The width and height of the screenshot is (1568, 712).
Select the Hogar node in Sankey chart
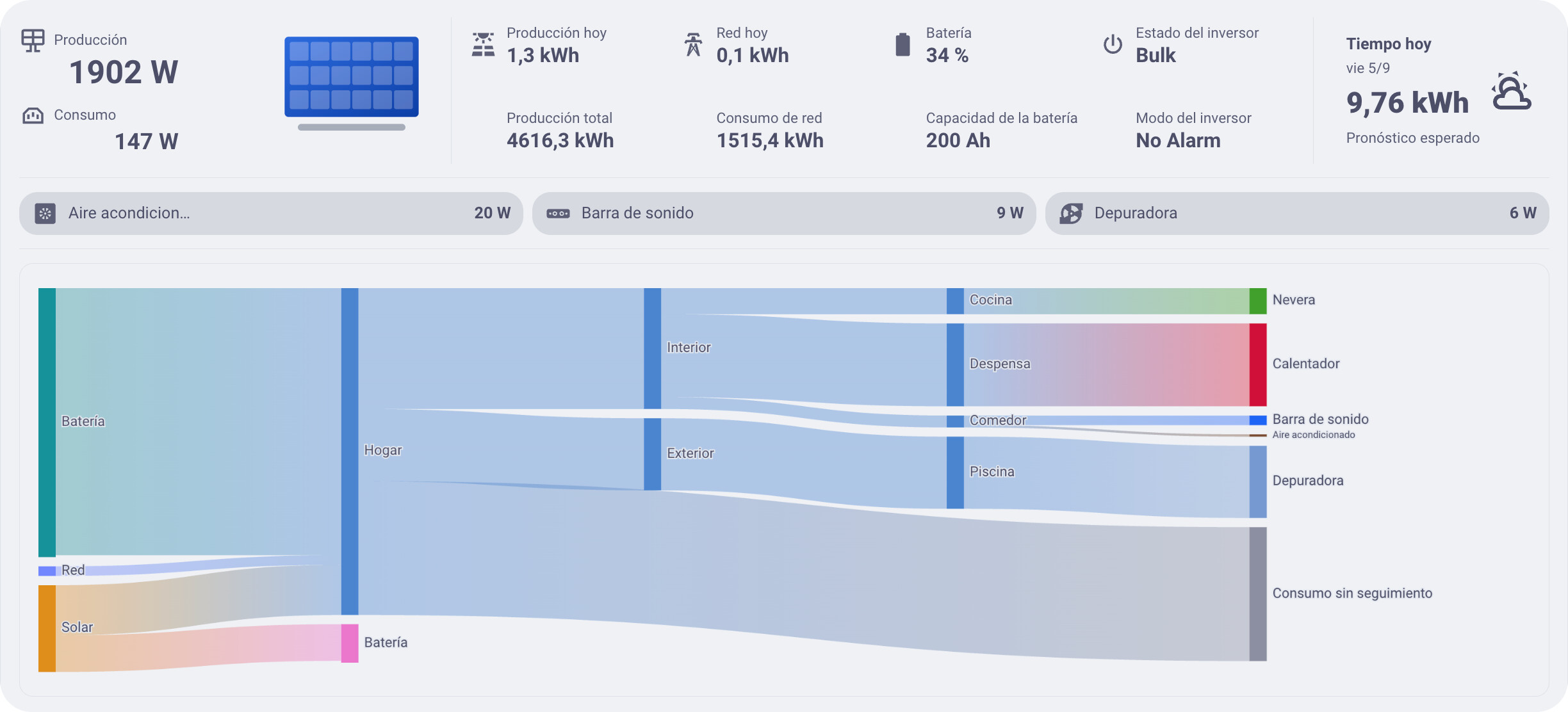pos(350,451)
